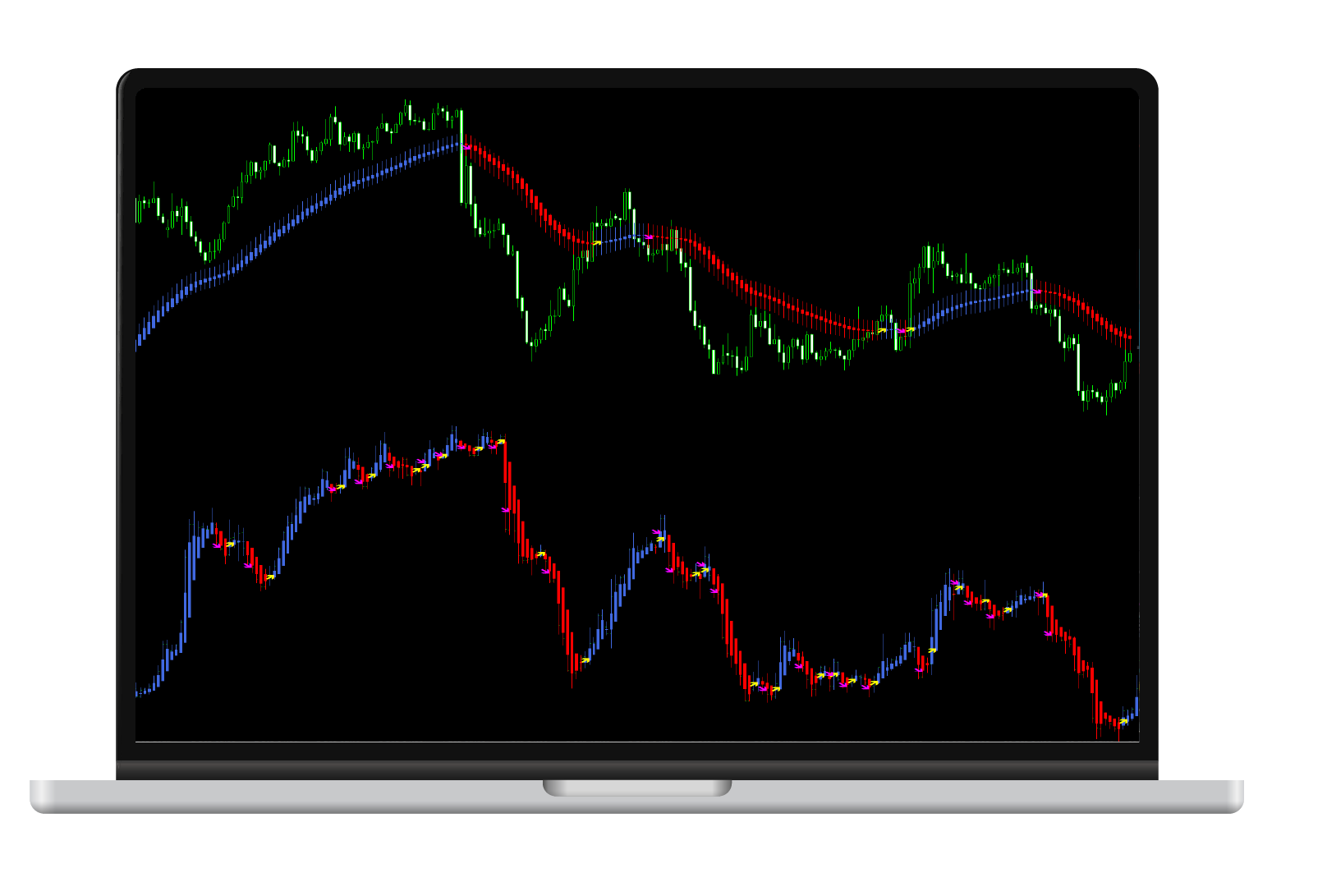Click leftmost magenta arrow on the lower chart
The image size is (1327, 896).
(217, 545)
